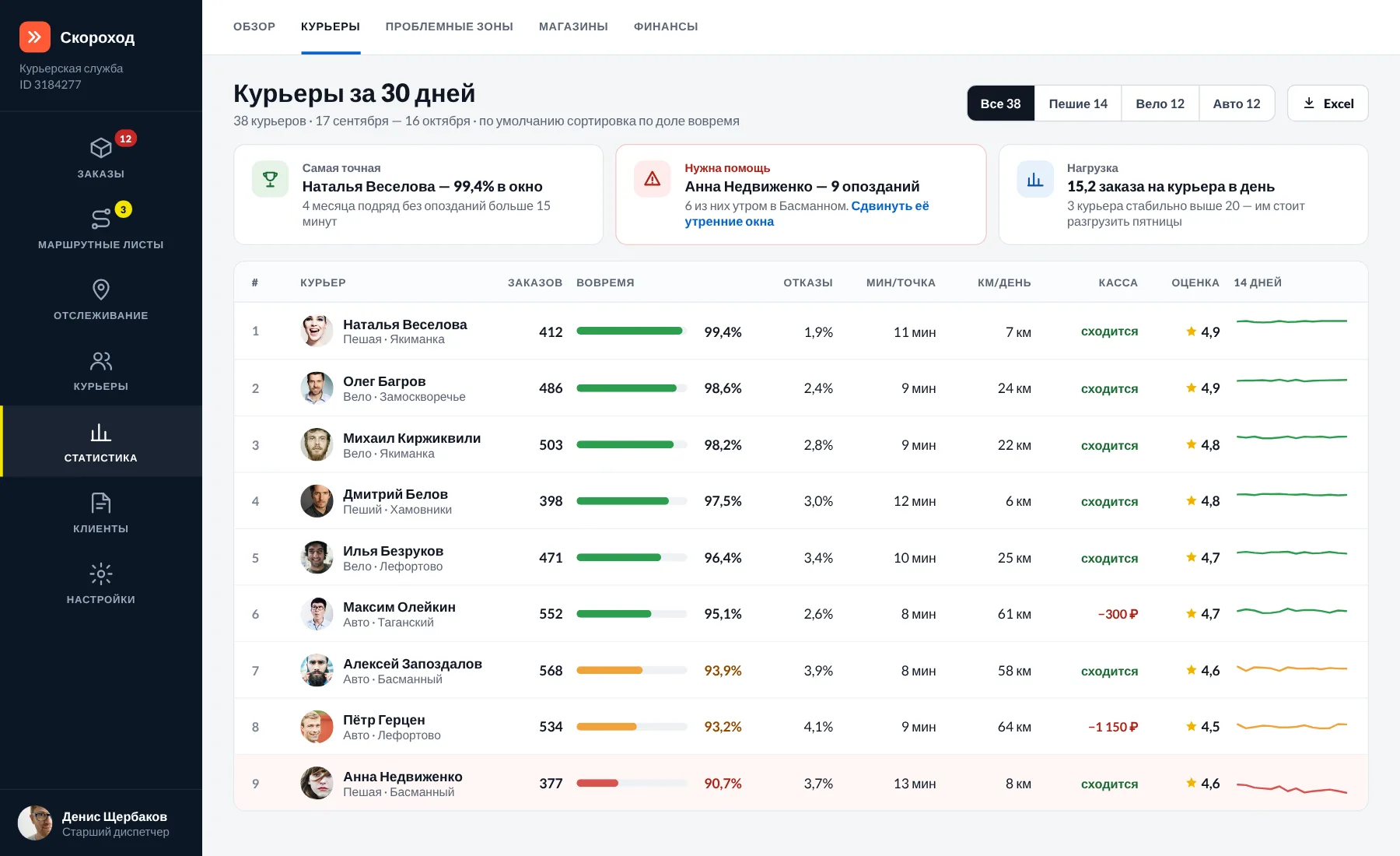
Task: Open Алексей Запоздалов courier name
Action: point(413,664)
